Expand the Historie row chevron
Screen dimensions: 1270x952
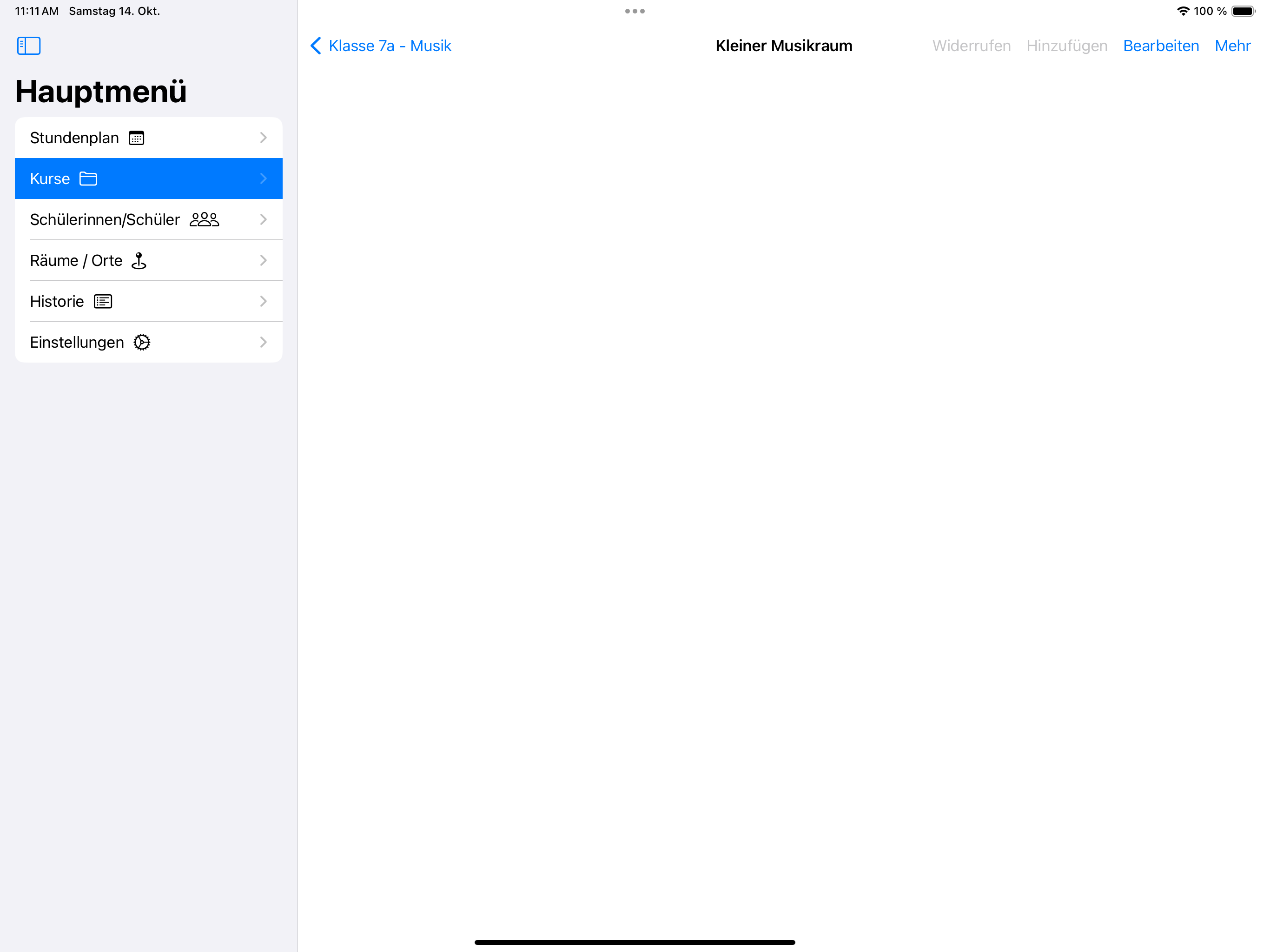click(x=264, y=301)
